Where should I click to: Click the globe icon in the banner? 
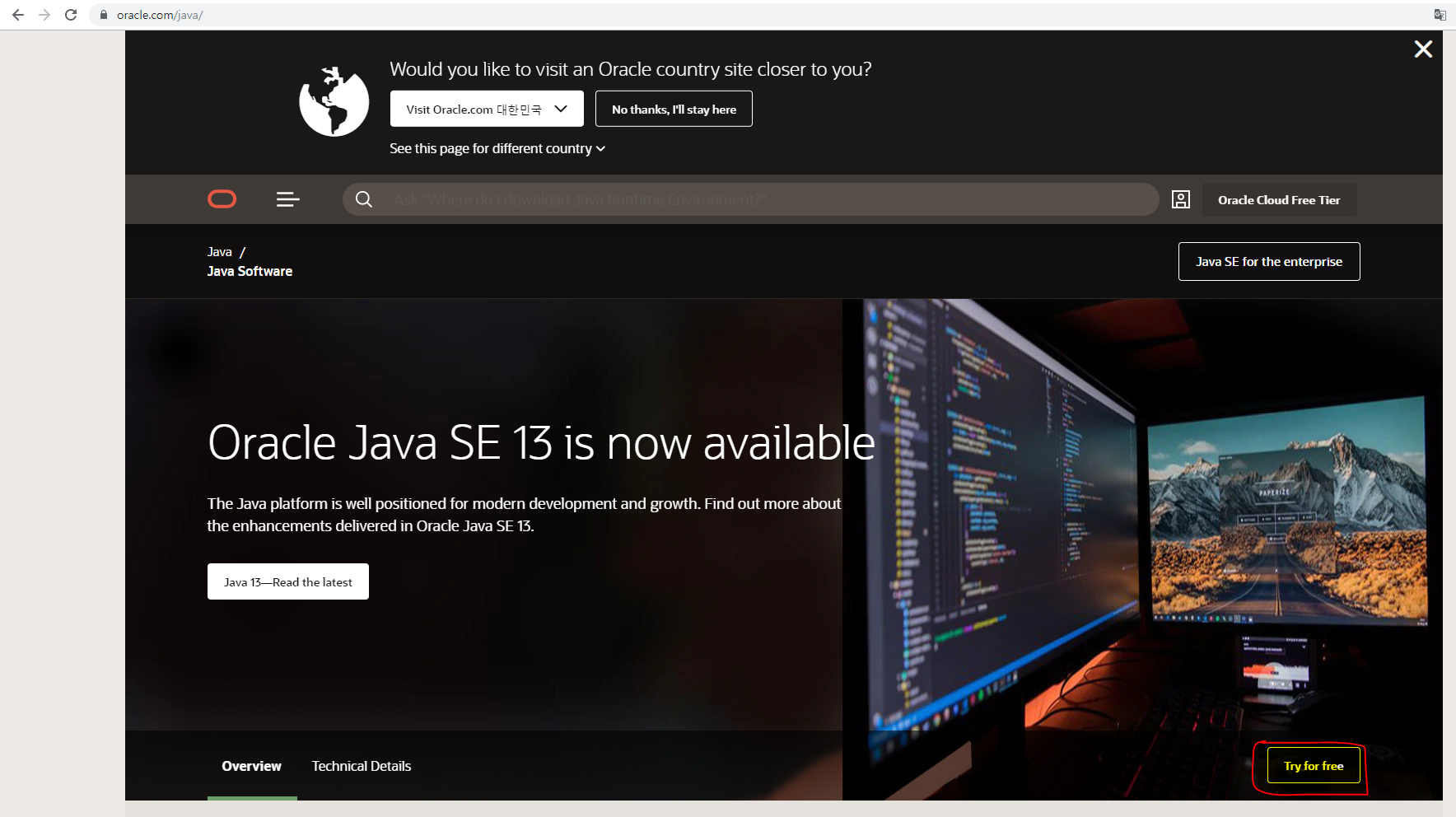point(334,101)
